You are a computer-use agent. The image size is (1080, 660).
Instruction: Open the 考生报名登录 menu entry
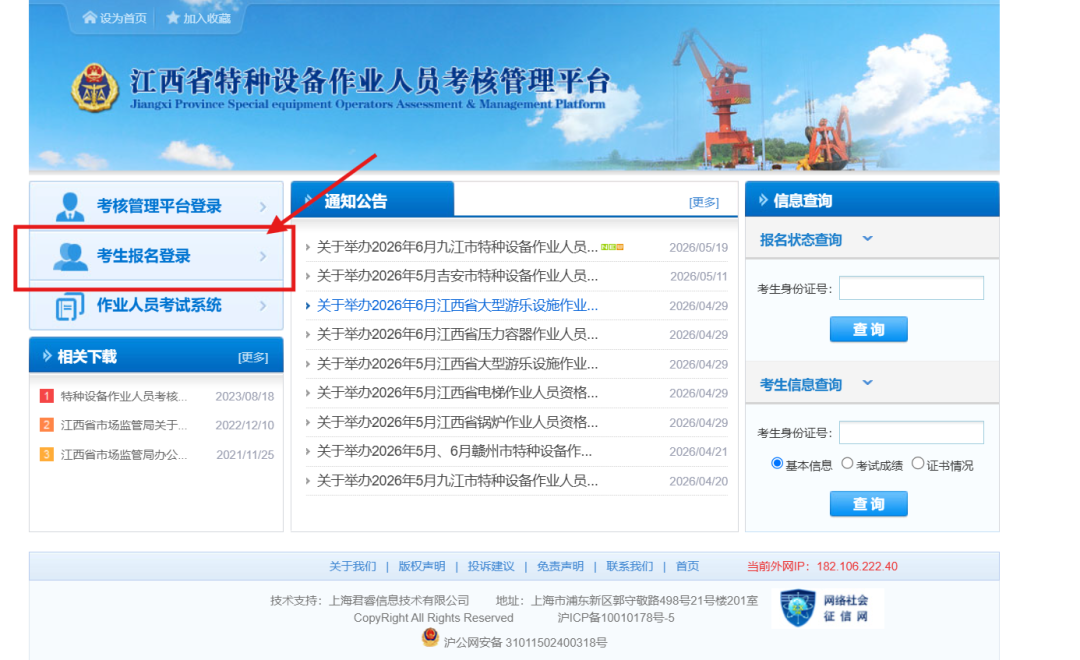tap(156, 256)
